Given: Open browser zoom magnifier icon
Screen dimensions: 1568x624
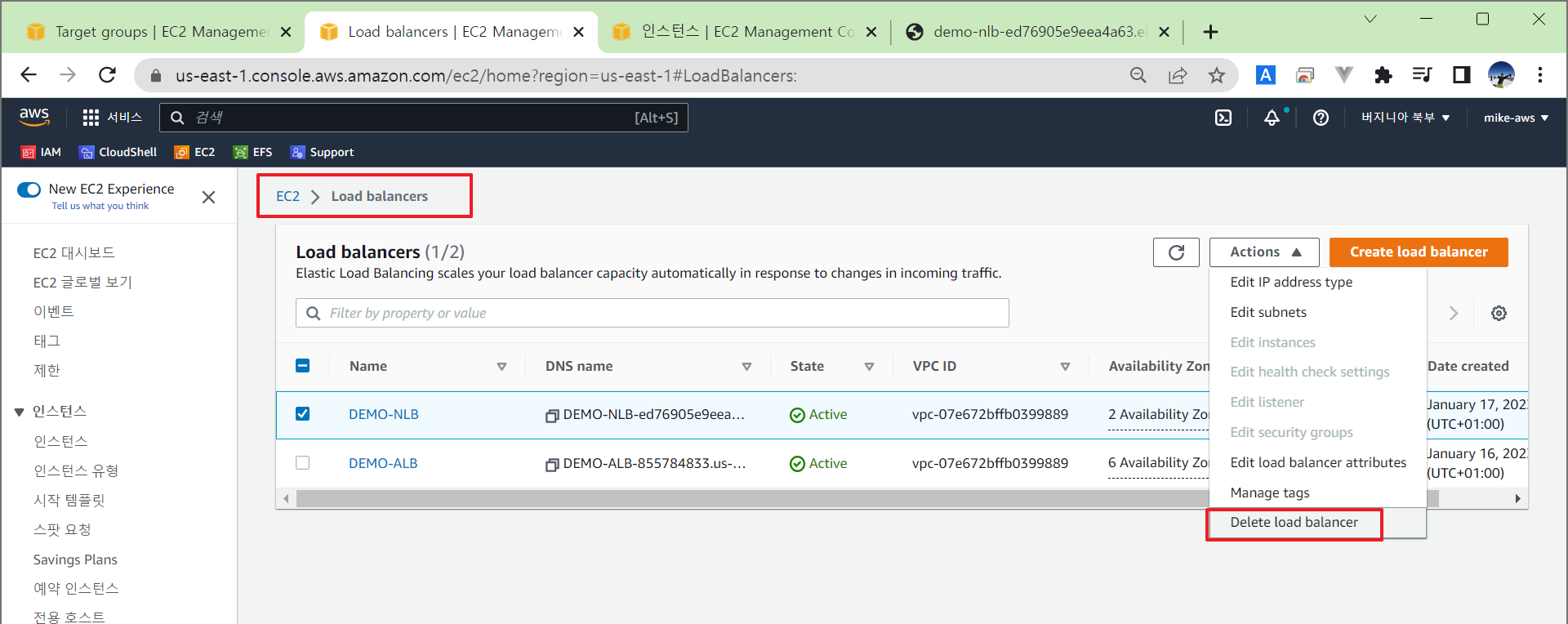Looking at the screenshot, I should (x=1138, y=75).
